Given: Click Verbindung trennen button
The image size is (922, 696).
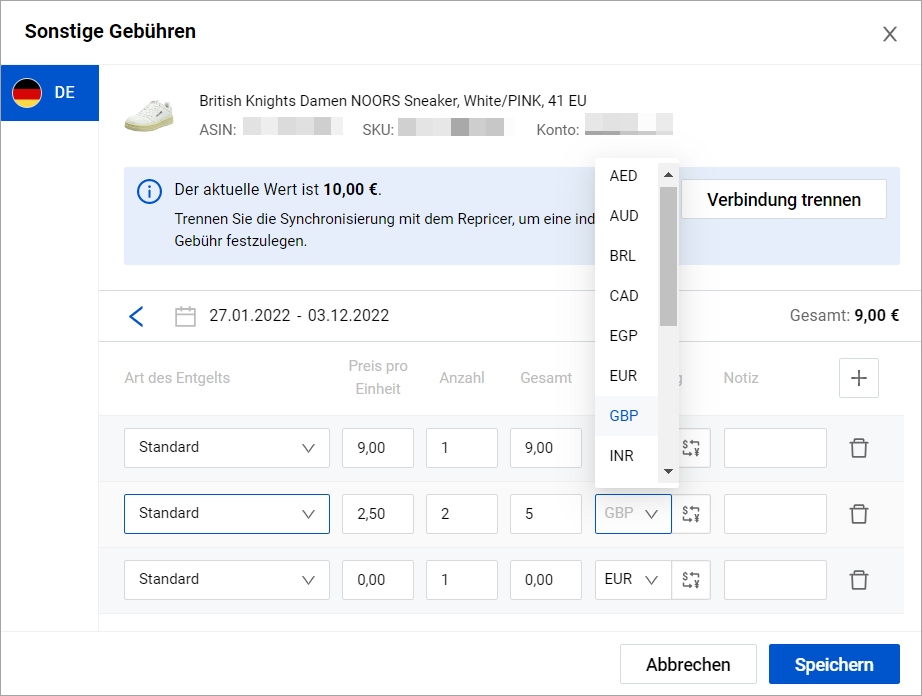Looking at the screenshot, I should [784, 199].
